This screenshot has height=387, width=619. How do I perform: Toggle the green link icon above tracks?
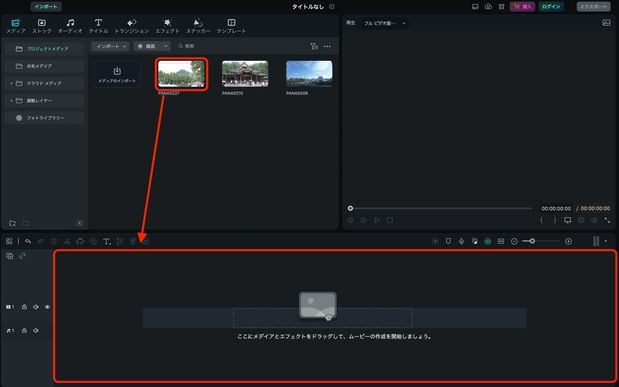click(22, 256)
